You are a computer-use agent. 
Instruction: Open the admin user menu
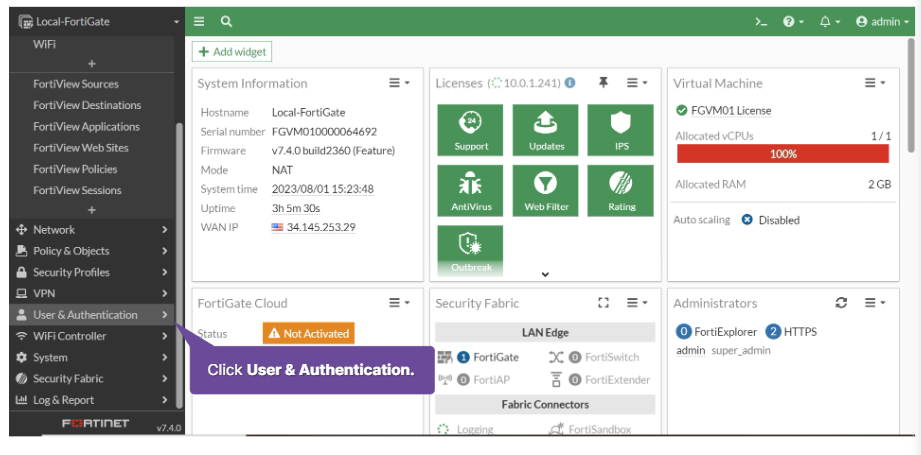pos(882,22)
